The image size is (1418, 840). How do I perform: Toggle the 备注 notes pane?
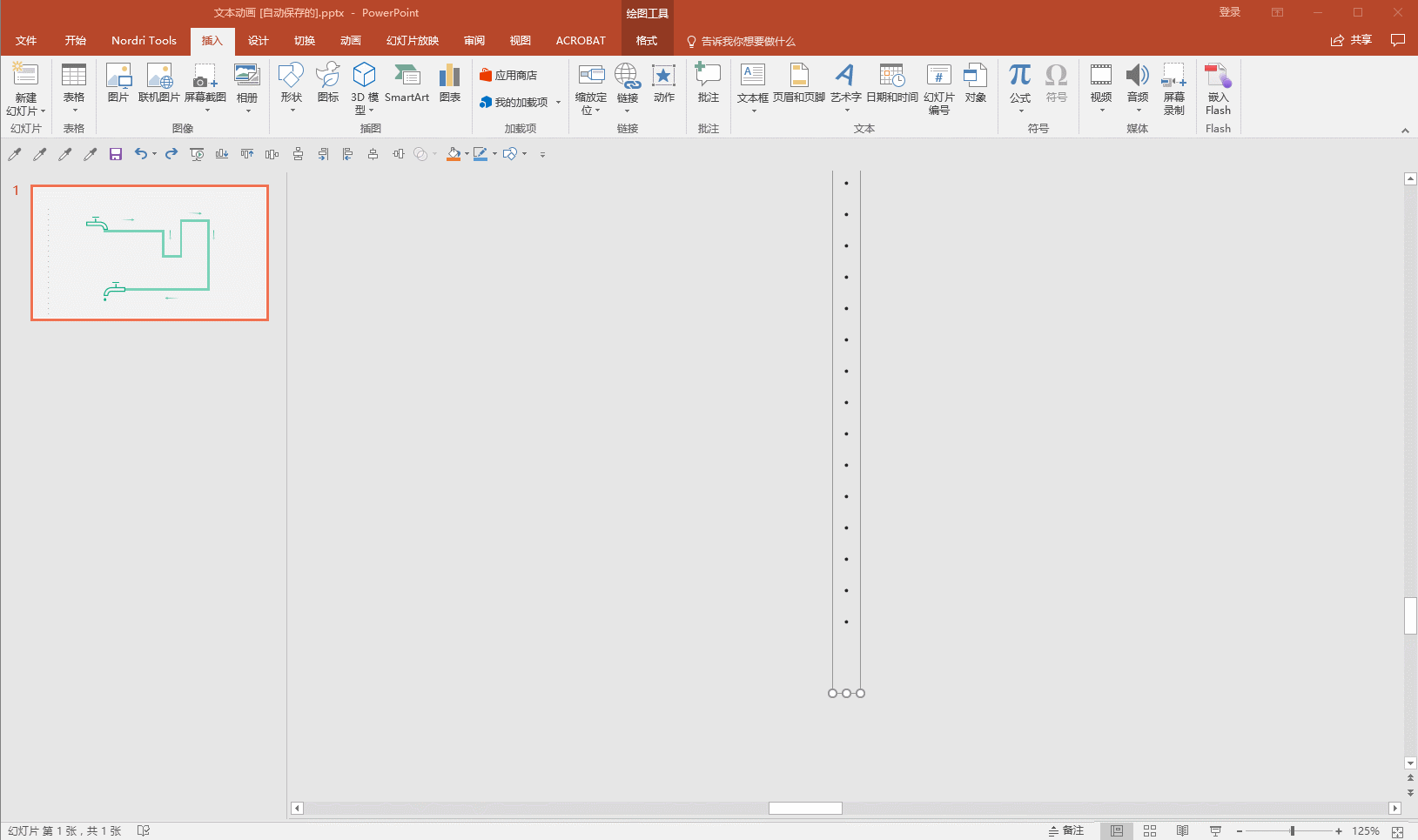[x=1066, y=830]
